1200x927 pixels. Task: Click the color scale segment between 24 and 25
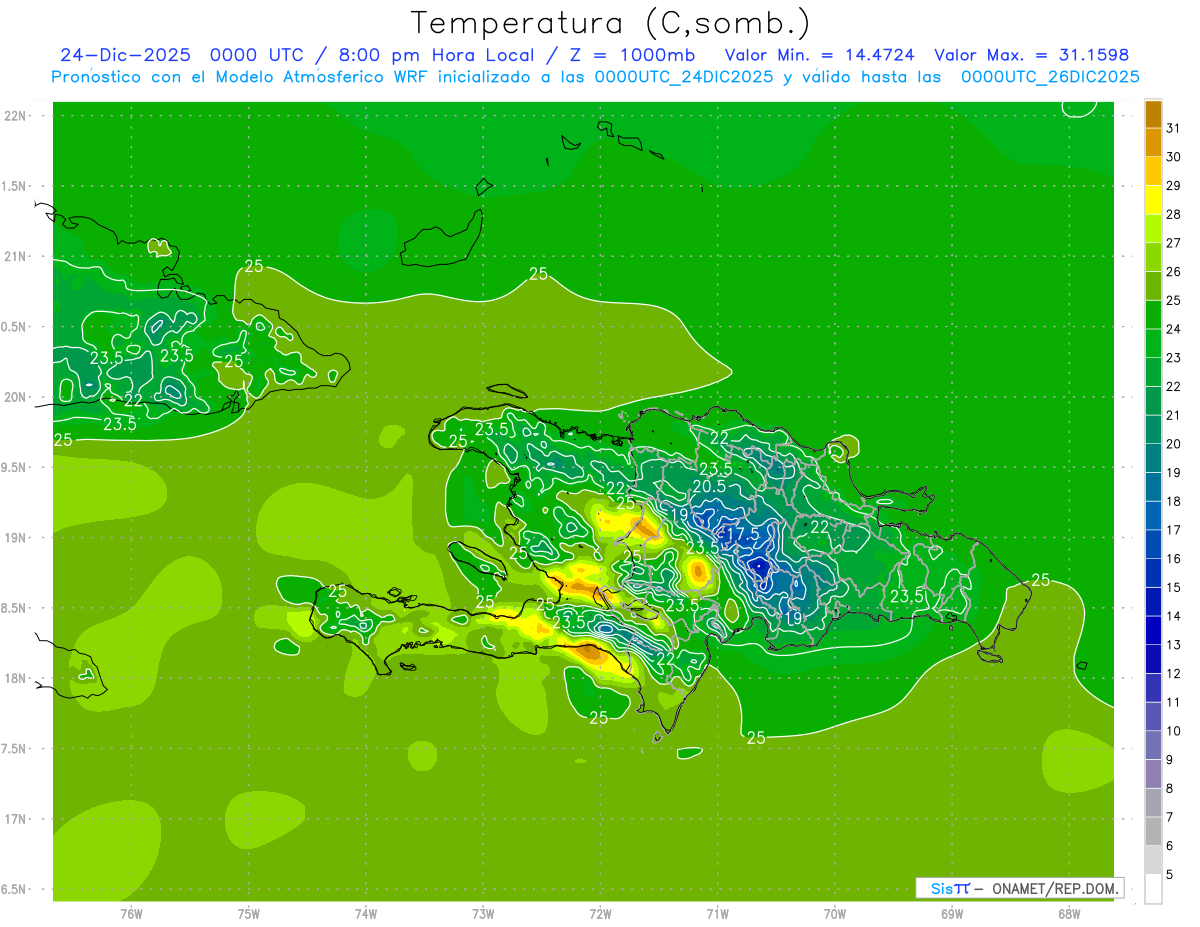click(x=1153, y=315)
